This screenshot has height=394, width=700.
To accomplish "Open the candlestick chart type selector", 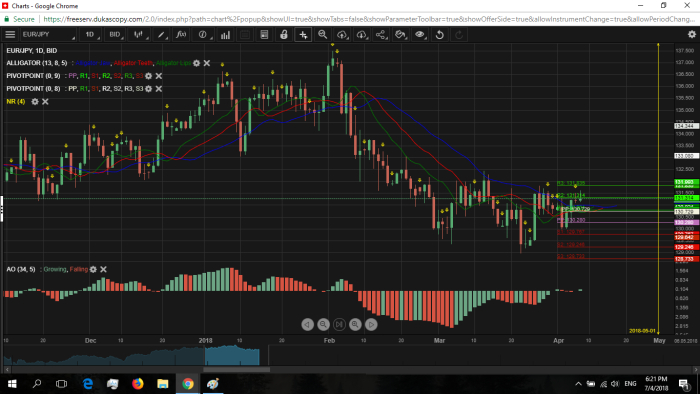I will 139,34.
